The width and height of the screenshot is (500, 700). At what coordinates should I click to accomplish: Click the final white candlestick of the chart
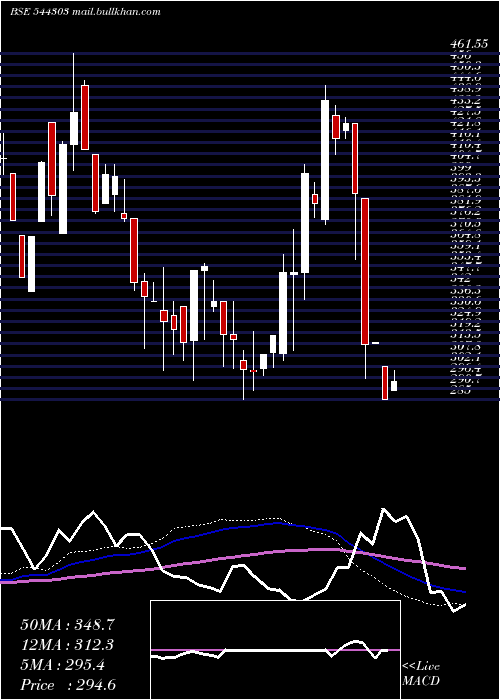pyautogui.click(x=394, y=386)
